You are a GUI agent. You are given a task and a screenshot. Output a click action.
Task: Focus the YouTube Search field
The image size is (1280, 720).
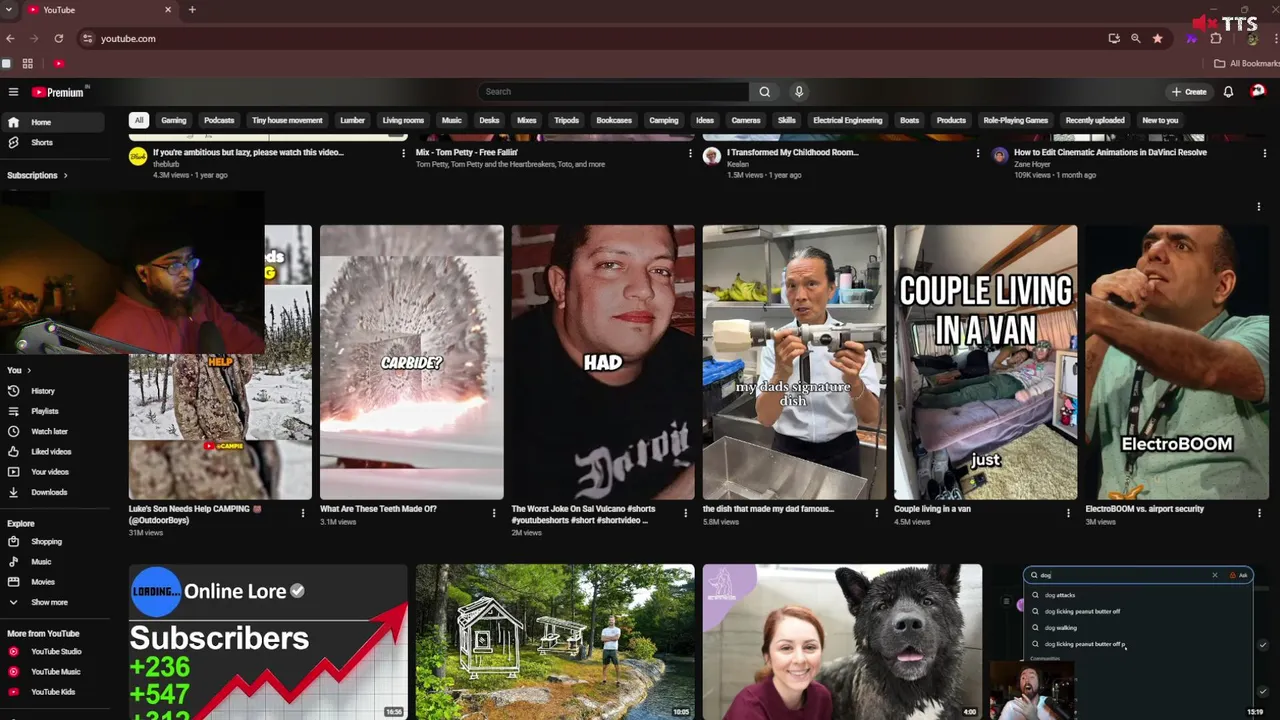613,92
